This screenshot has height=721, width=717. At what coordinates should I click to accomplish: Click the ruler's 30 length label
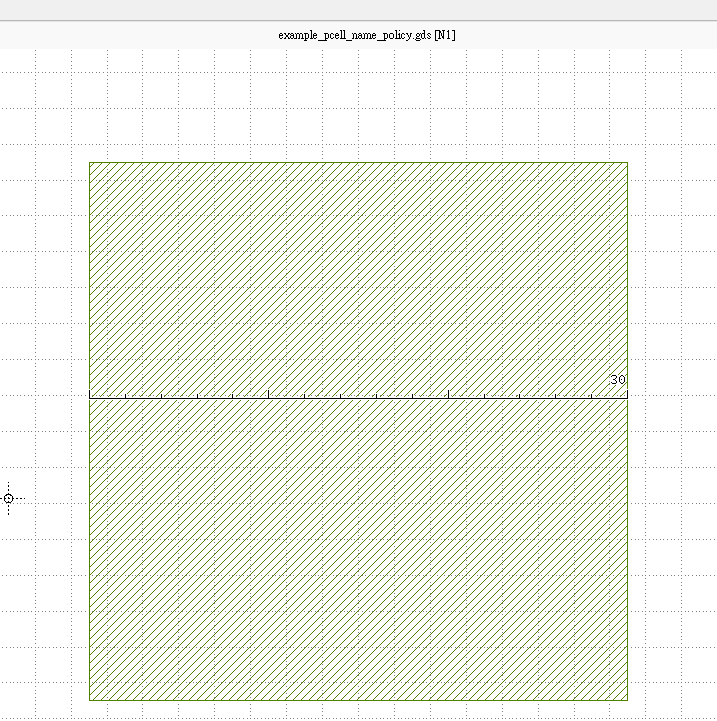pyautogui.click(x=618, y=380)
